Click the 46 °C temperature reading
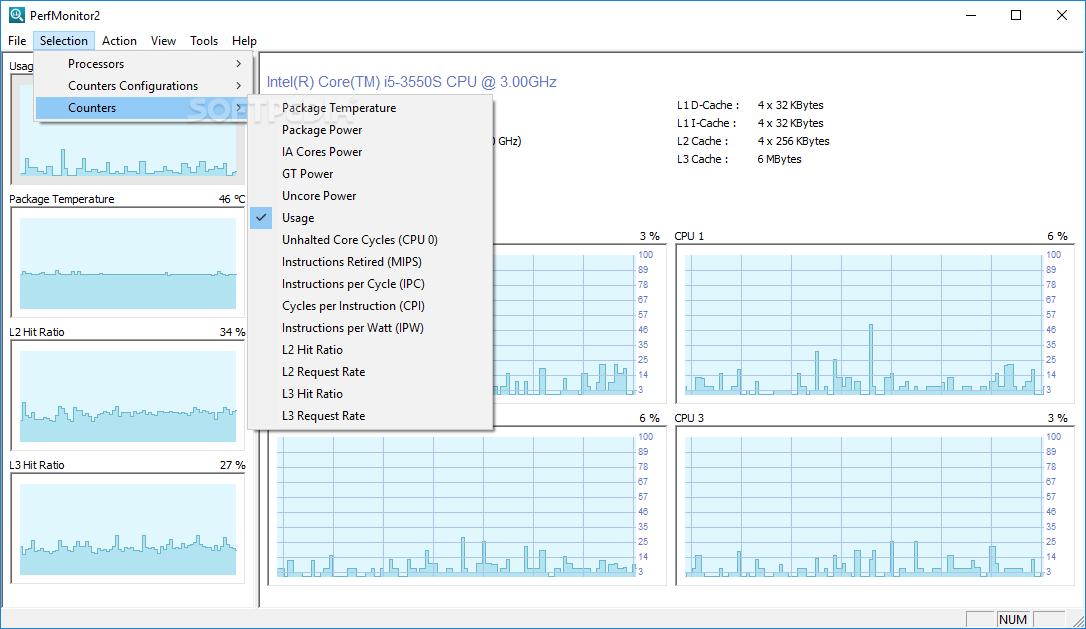The width and height of the screenshot is (1086, 629). coord(232,200)
